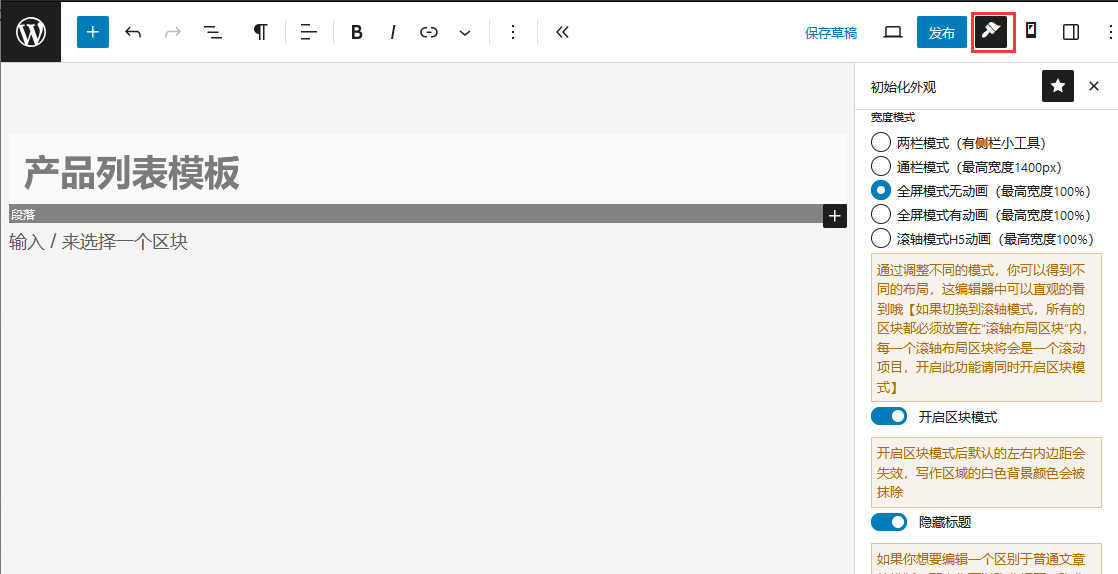Click the mobile phone preview icon
Screen dimensions: 1118x574
click(1031, 31)
